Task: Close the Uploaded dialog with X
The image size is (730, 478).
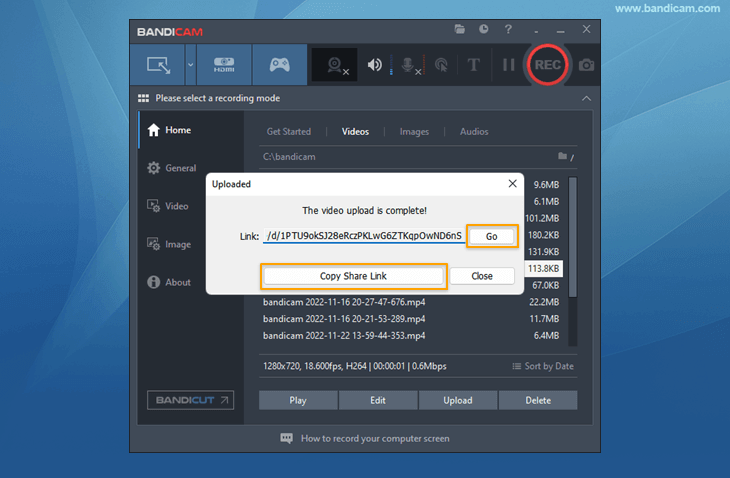Action: pos(513,184)
